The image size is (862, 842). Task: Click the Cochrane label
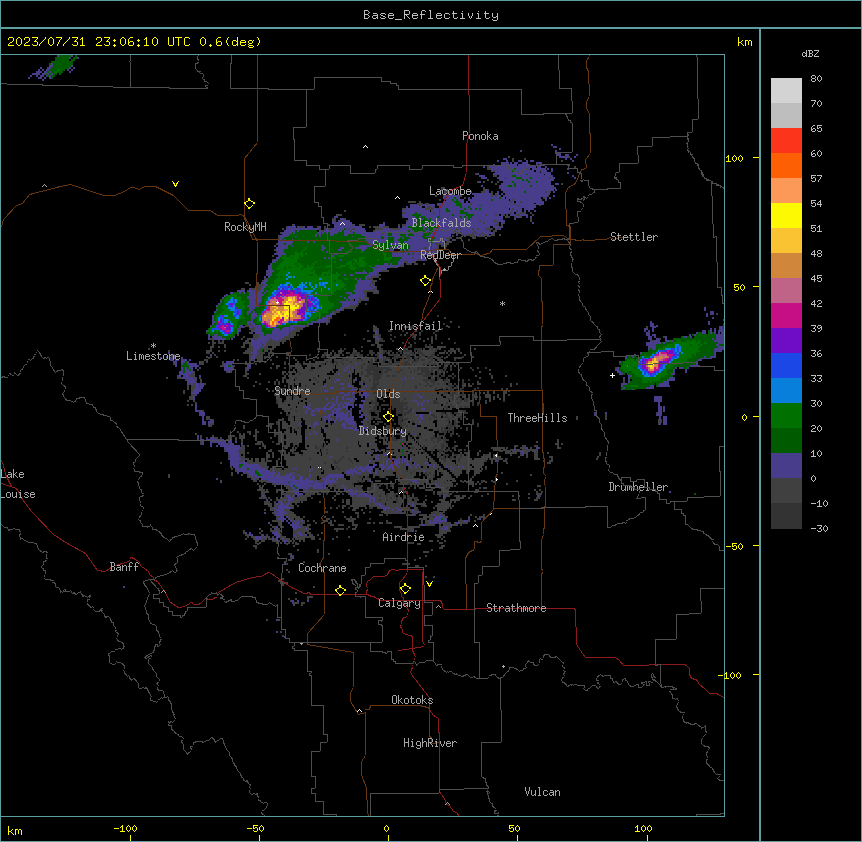tap(322, 568)
